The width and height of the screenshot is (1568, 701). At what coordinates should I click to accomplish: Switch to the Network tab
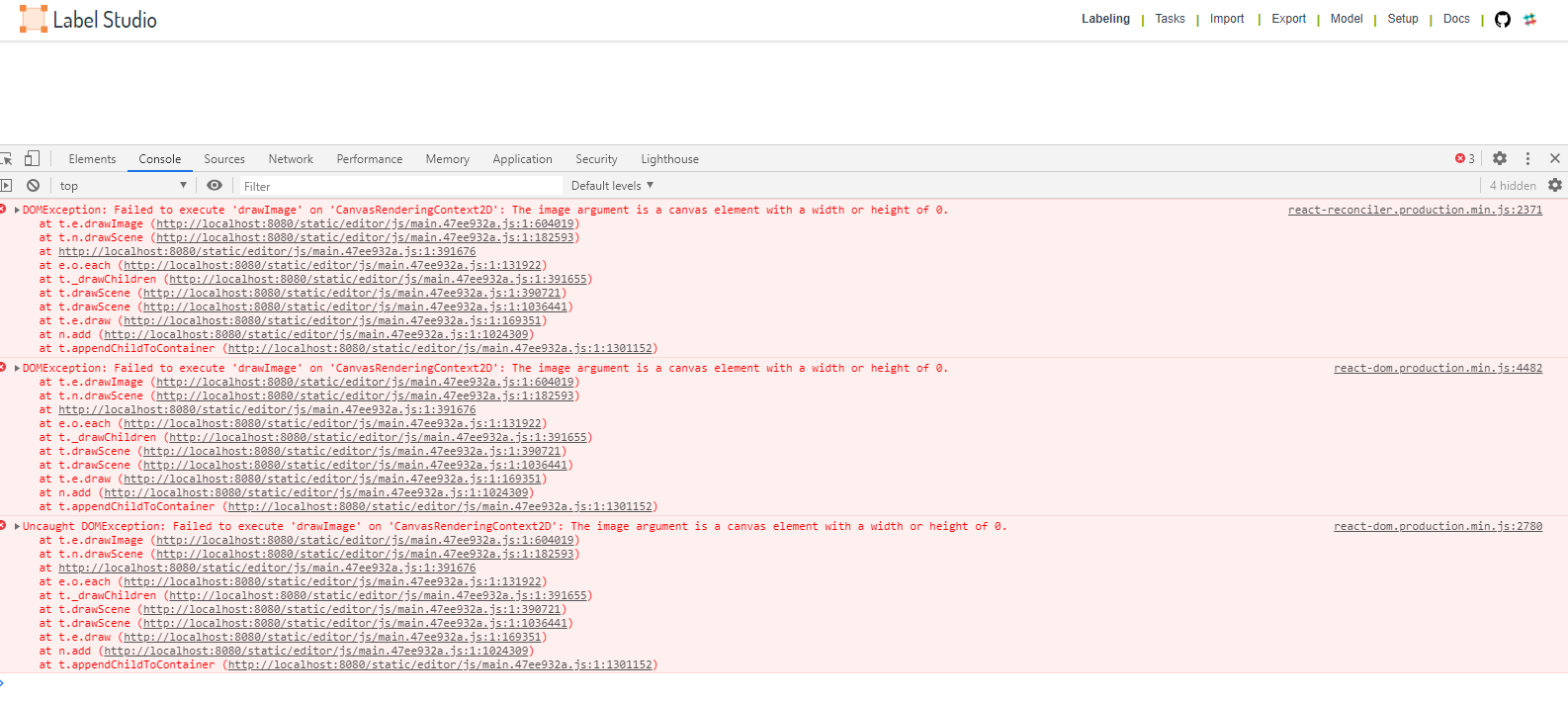point(291,159)
